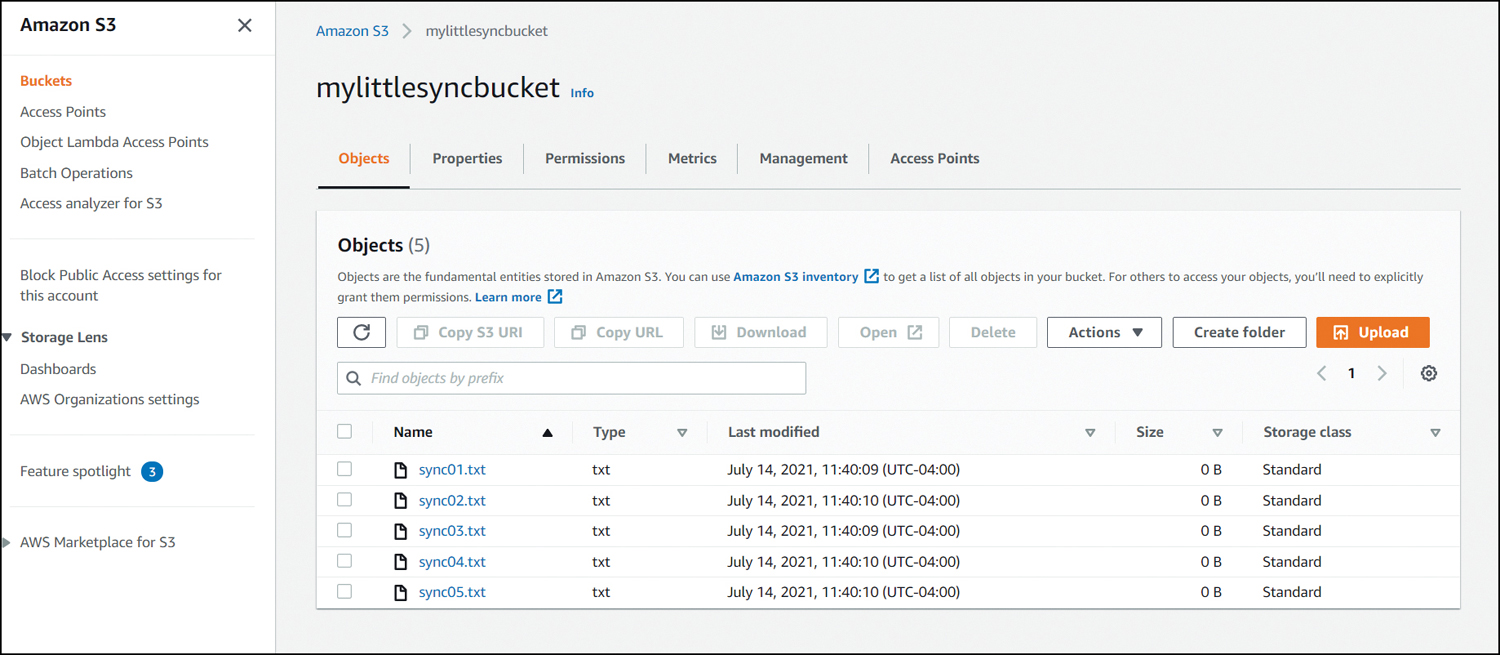Click Info link beside bucket name
Viewport: 1500px width, 655px height.
click(x=582, y=93)
